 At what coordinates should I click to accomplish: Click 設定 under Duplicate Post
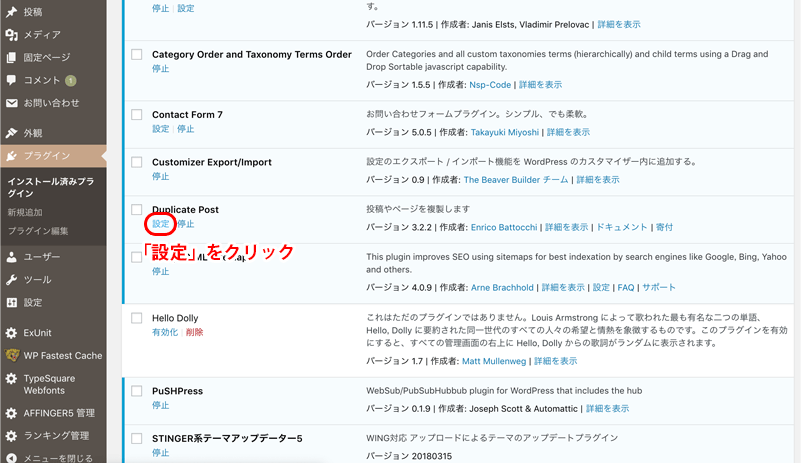tap(160, 224)
